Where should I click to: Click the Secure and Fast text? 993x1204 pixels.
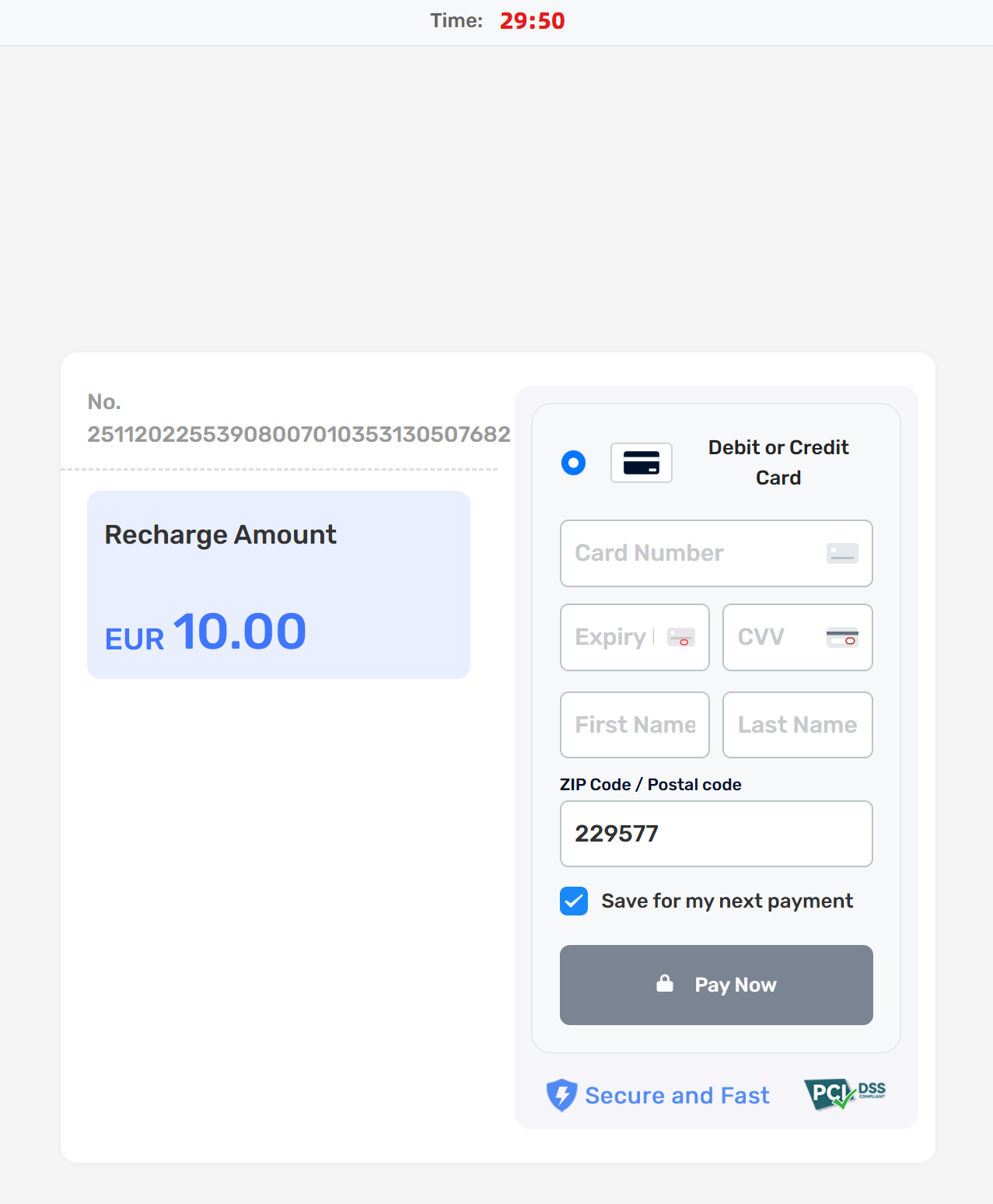pyautogui.click(x=677, y=1095)
